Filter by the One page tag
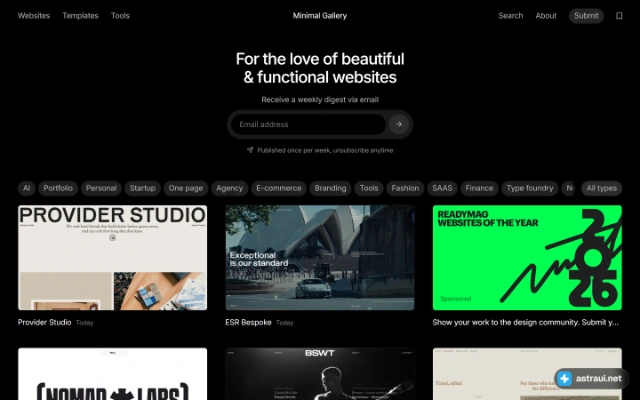This screenshot has width=640, height=400. (186, 188)
